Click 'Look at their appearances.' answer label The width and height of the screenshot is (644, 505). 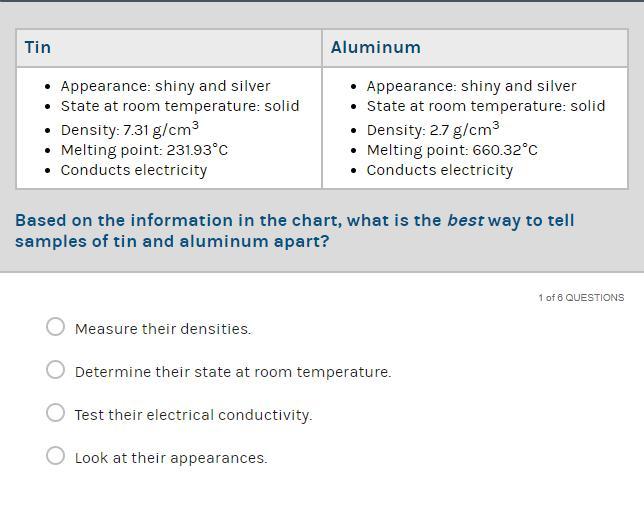171,458
